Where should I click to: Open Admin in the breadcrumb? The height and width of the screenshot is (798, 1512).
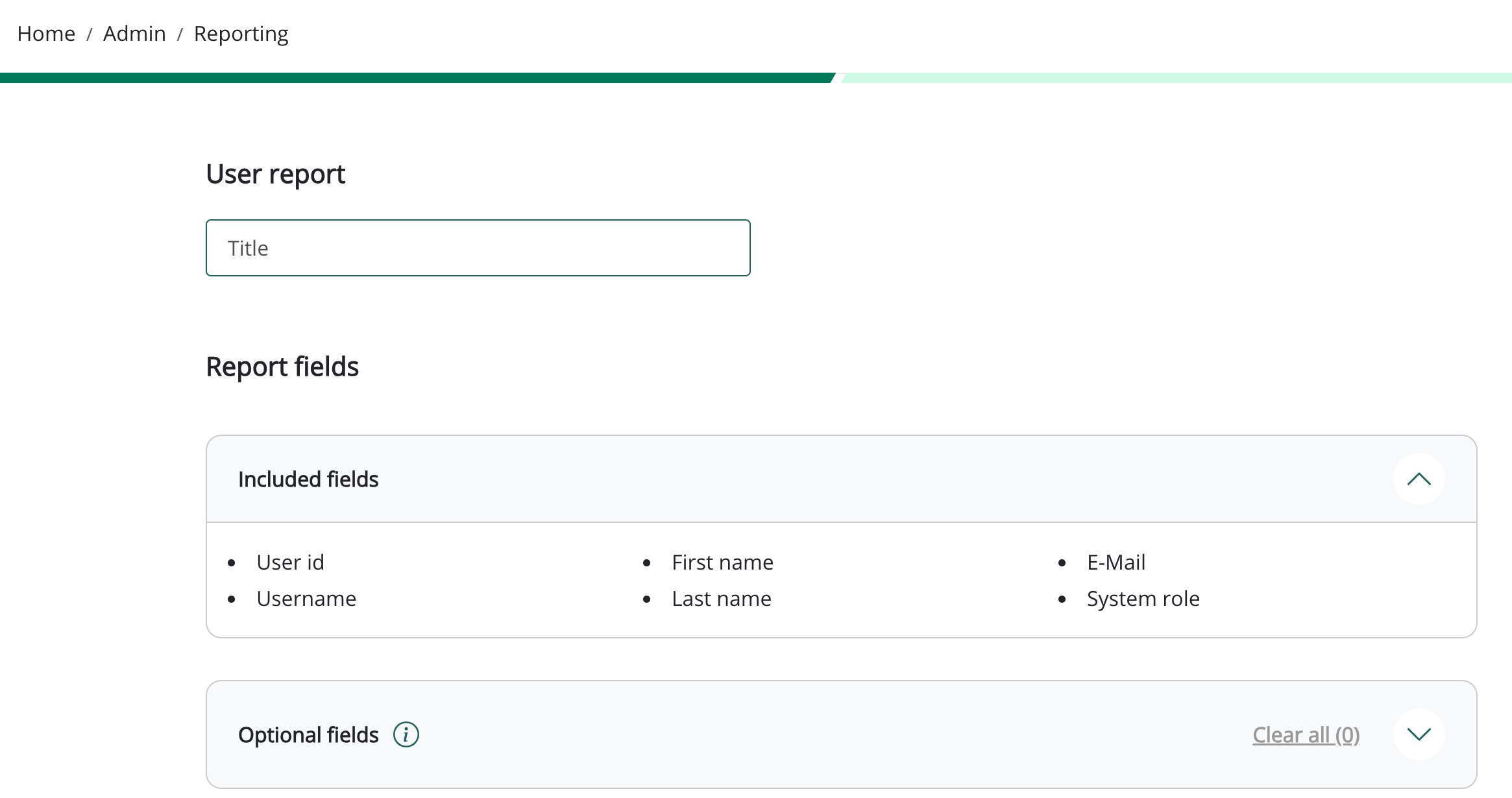point(134,34)
